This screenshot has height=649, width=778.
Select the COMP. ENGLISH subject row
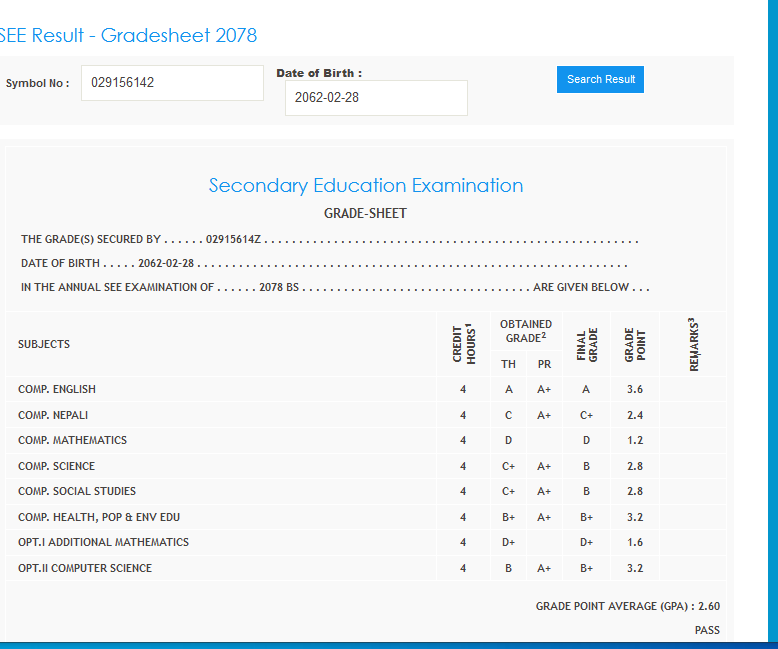[57, 389]
